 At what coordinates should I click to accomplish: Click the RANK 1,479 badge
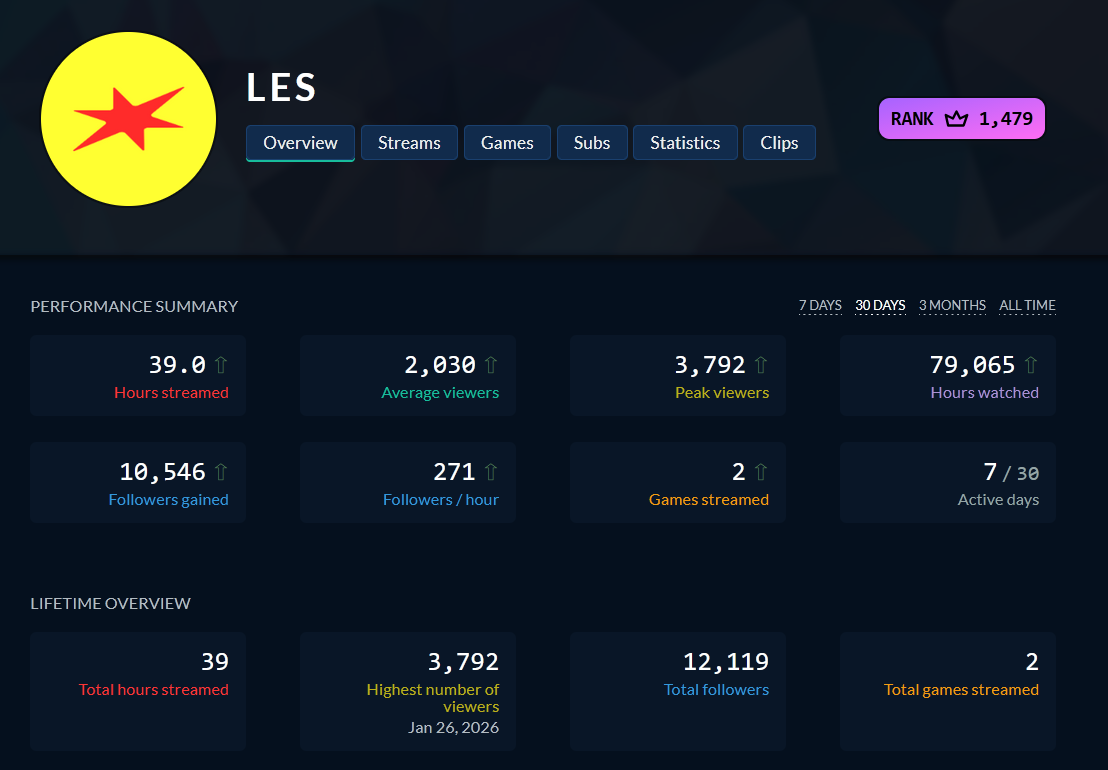(x=961, y=118)
